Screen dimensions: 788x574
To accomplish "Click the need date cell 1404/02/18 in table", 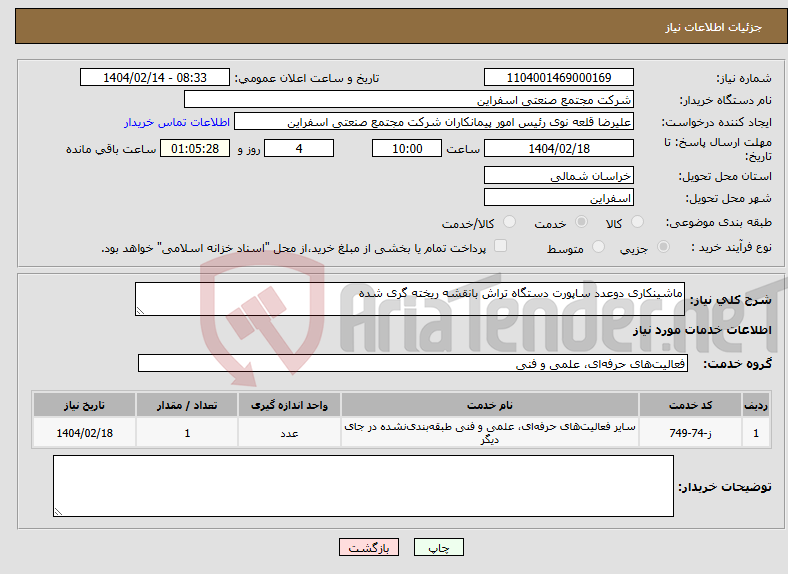I will pyautogui.click(x=84, y=433).
